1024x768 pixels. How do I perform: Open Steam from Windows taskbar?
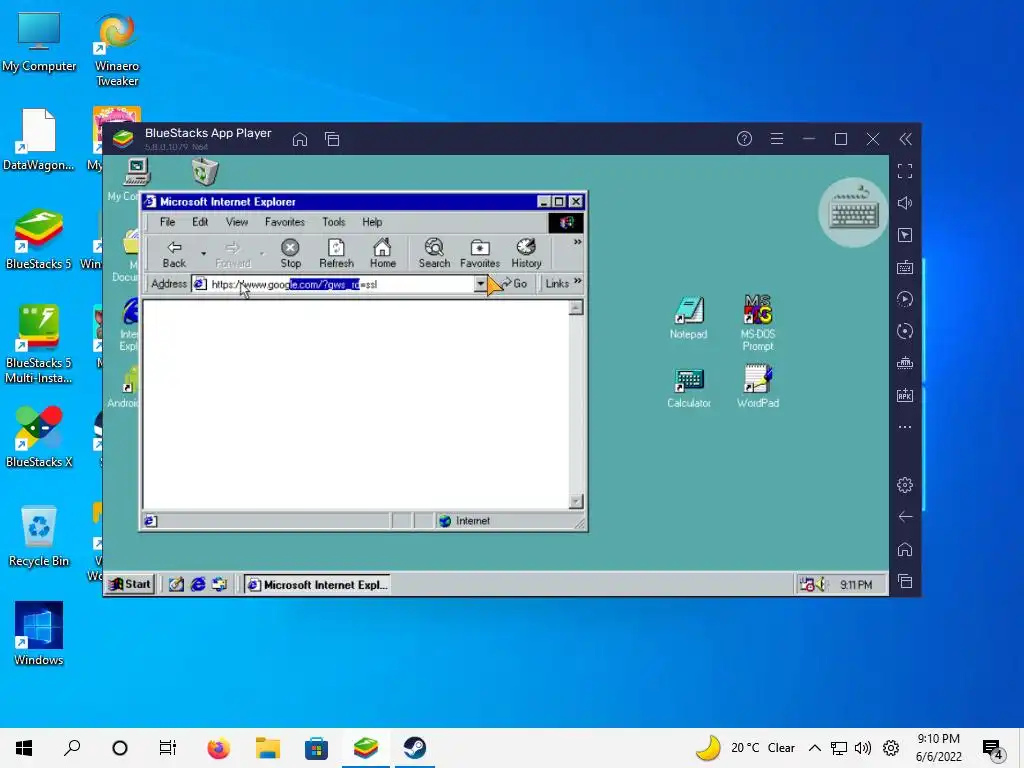click(414, 748)
